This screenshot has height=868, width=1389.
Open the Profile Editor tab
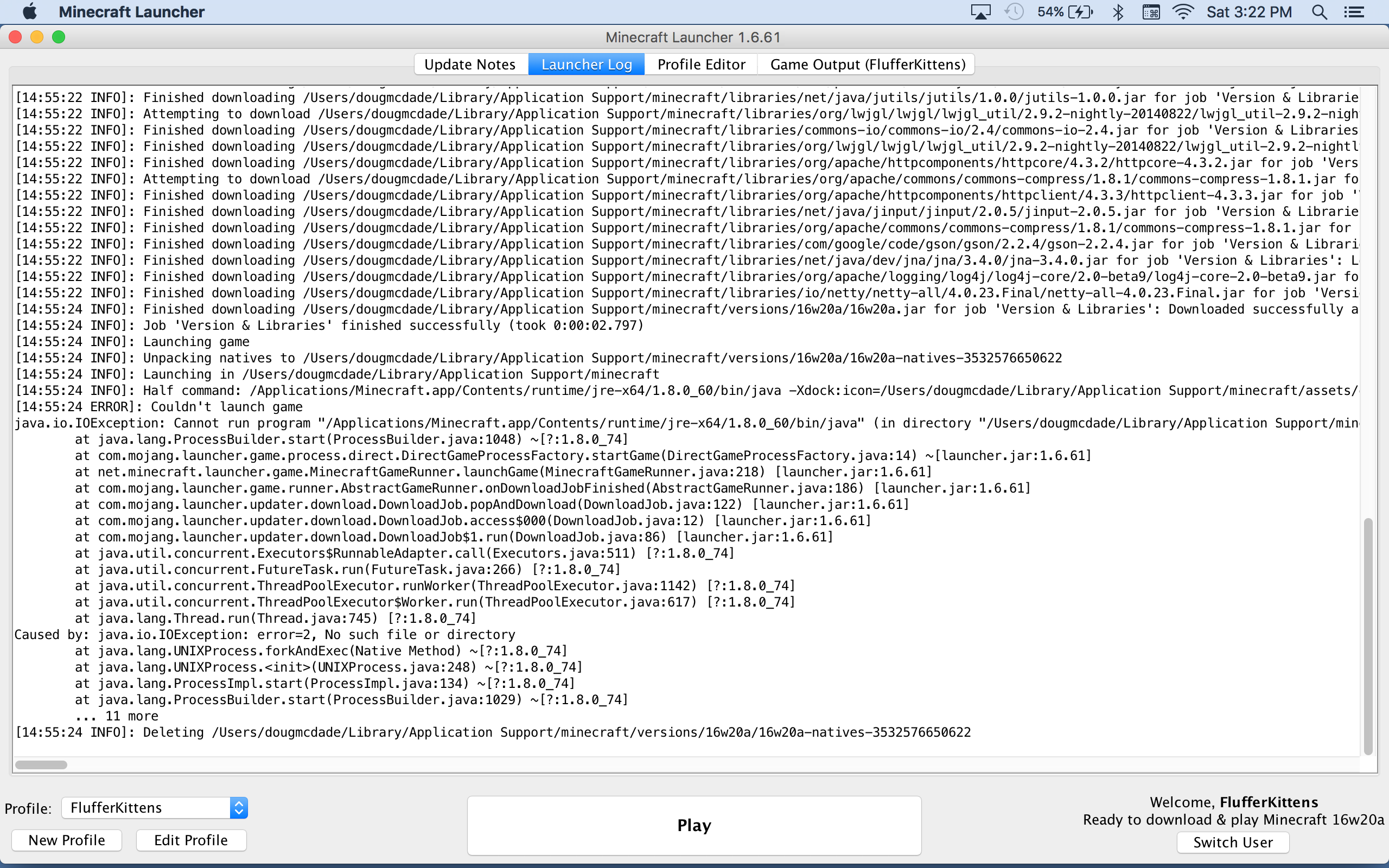pyautogui.click(x=701, y=65)
